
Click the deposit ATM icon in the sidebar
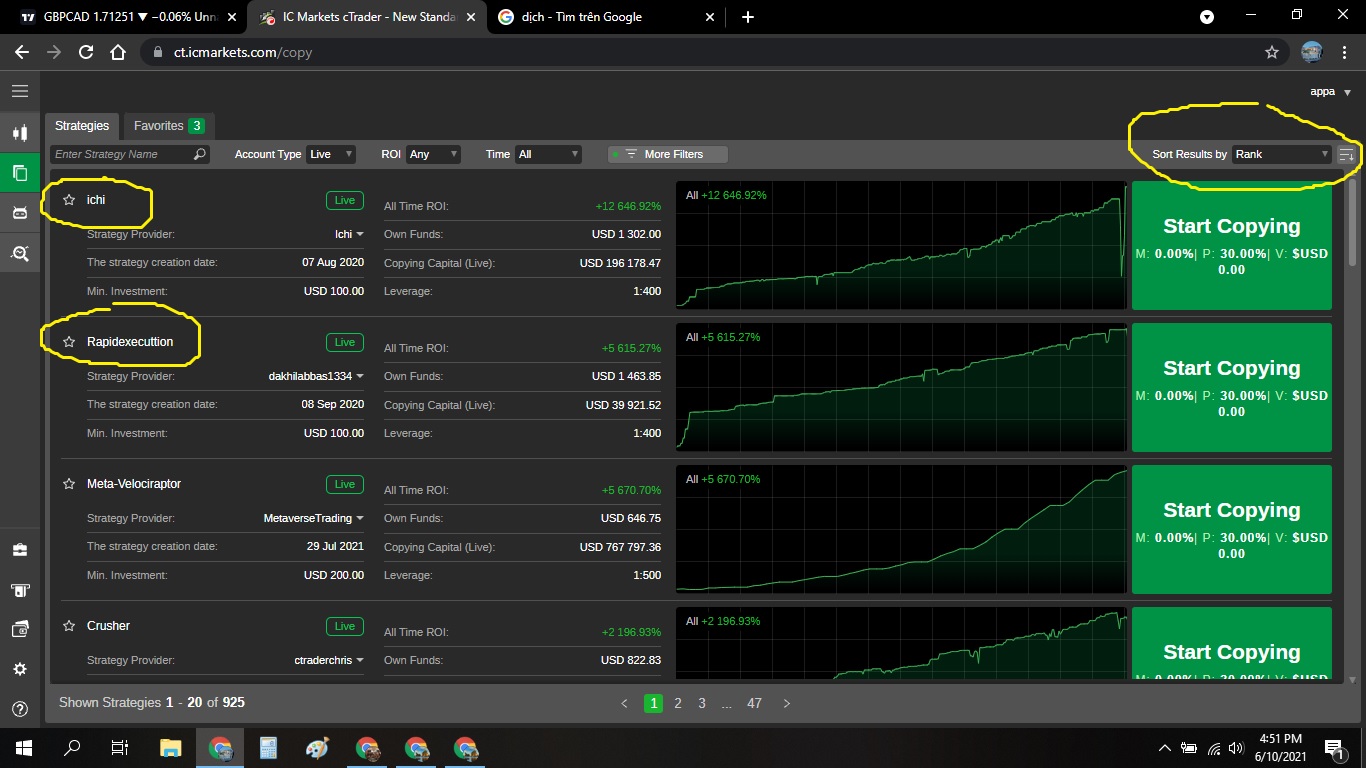[x=19, y=590]
